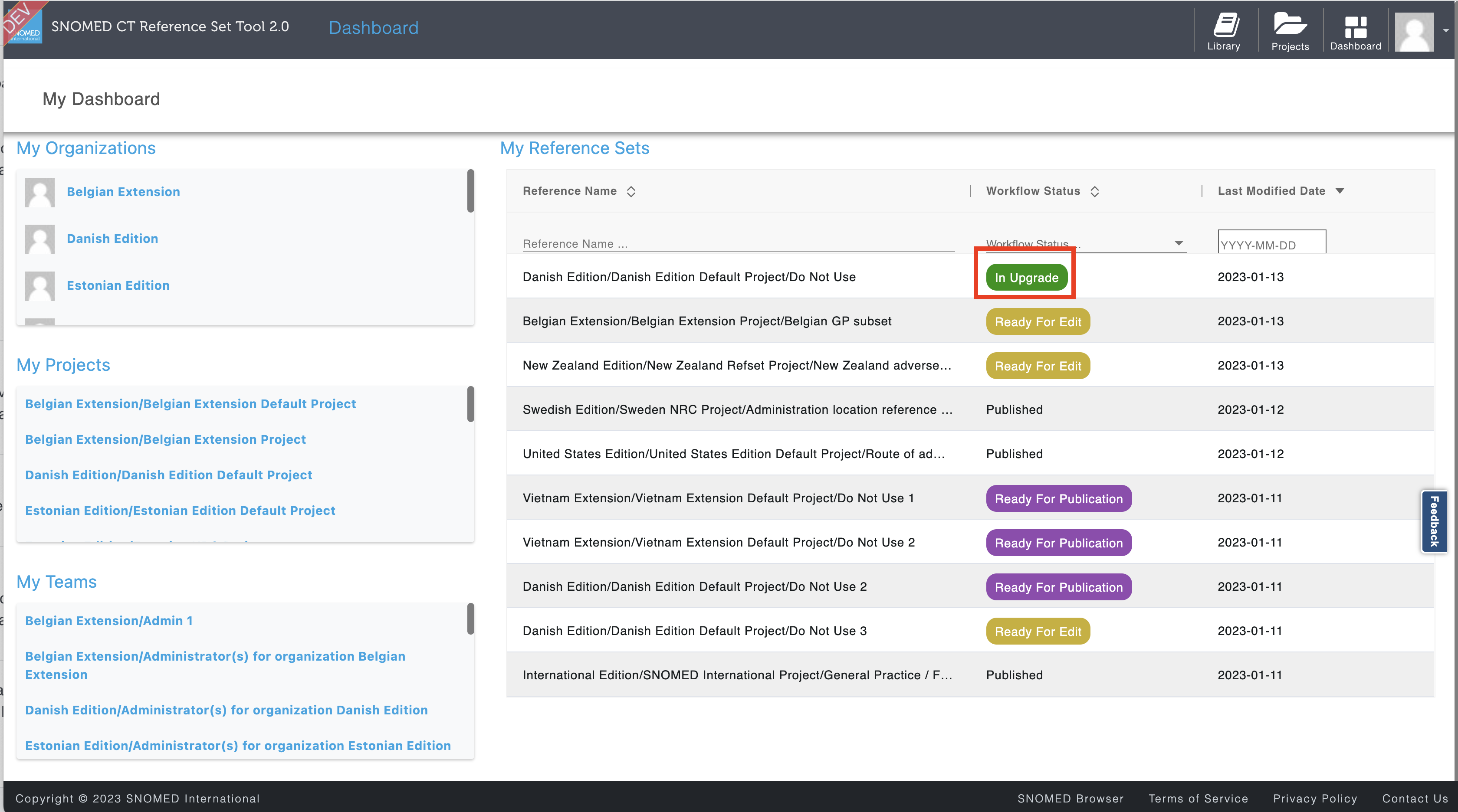Toggle Last Modified Date sort arrow
This screenshot has width=1458, height=812.
pyautogui.click(x=1340, y=191)
